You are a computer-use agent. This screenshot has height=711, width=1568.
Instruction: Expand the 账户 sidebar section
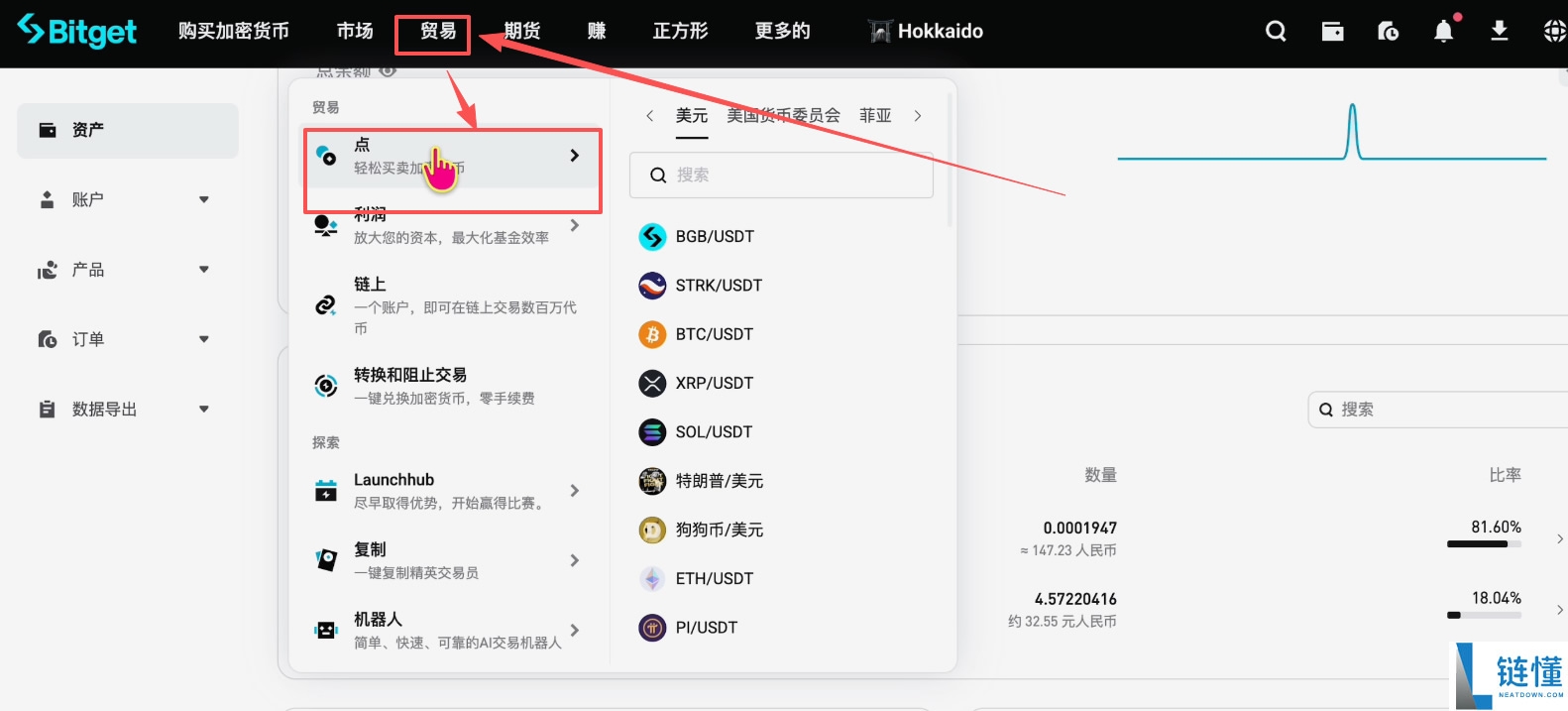pyautogui.click(x=204, y=199)
